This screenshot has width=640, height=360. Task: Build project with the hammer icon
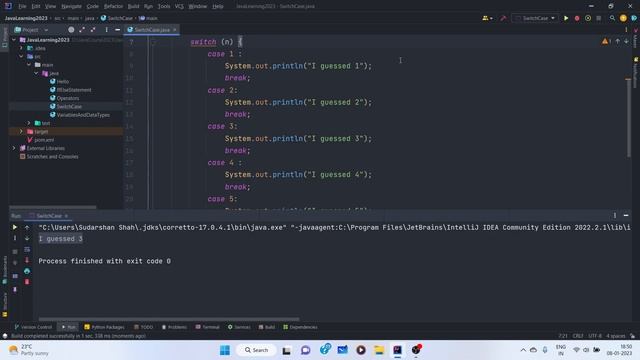coord(503,18)
